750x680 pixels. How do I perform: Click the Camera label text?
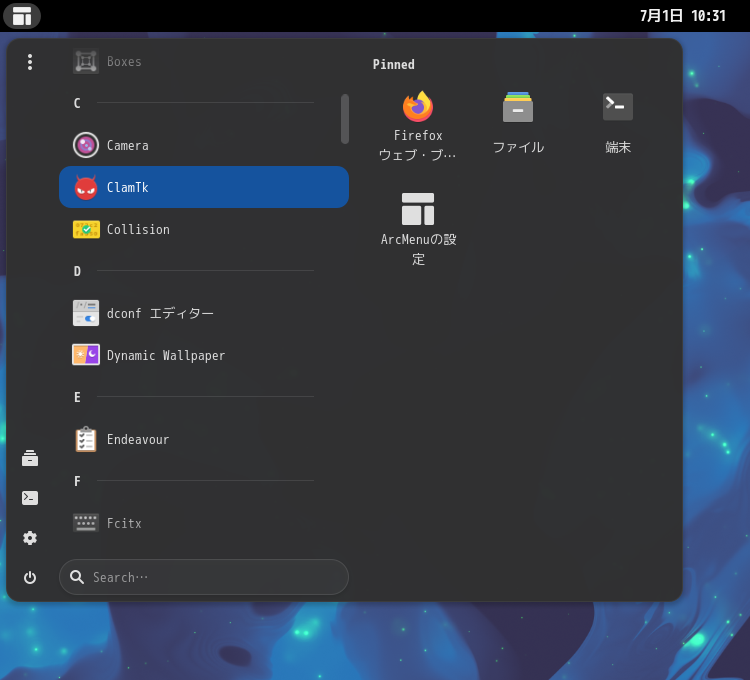coord(128,145)
